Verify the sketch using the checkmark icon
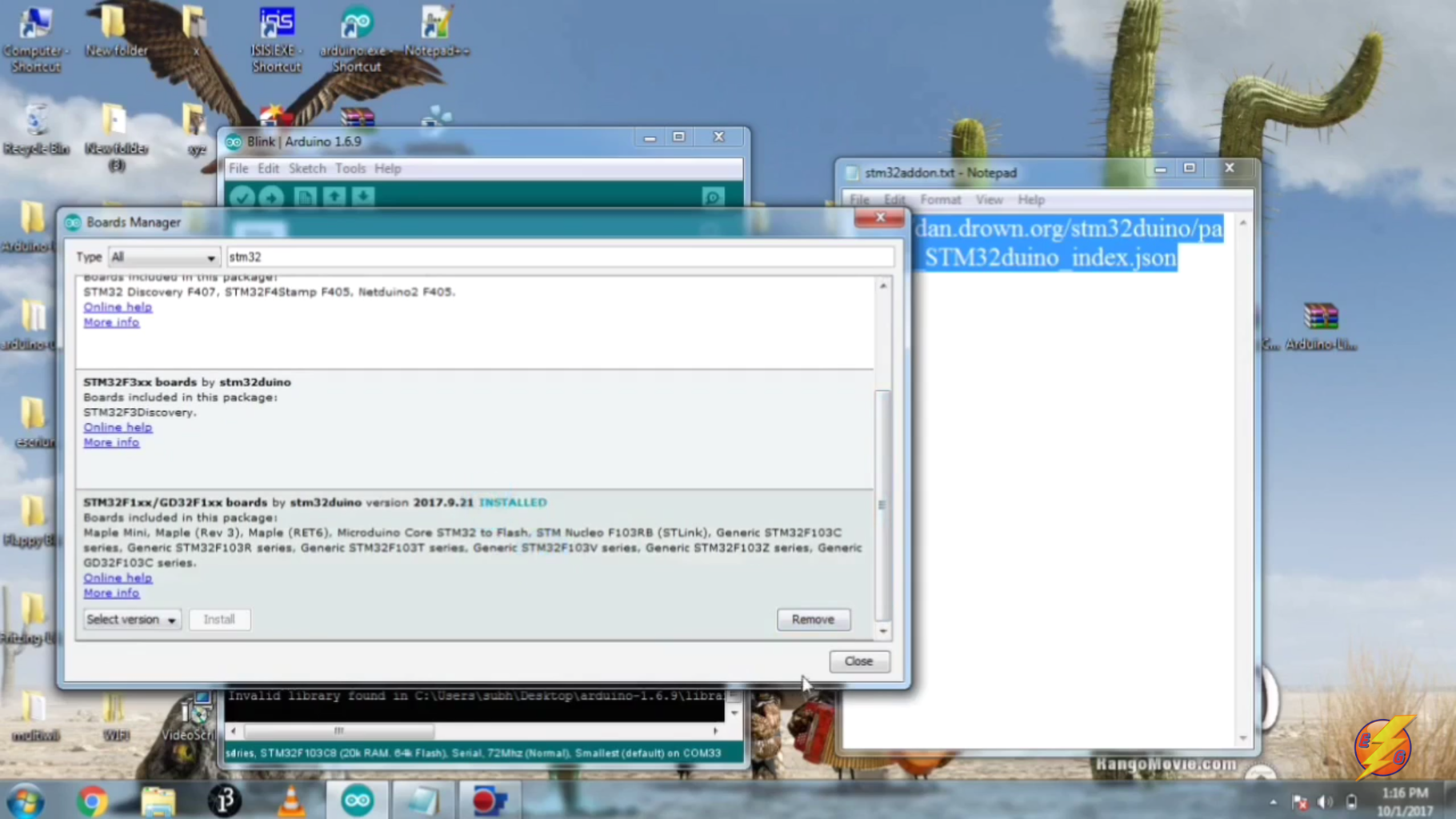 coord(242,197)
